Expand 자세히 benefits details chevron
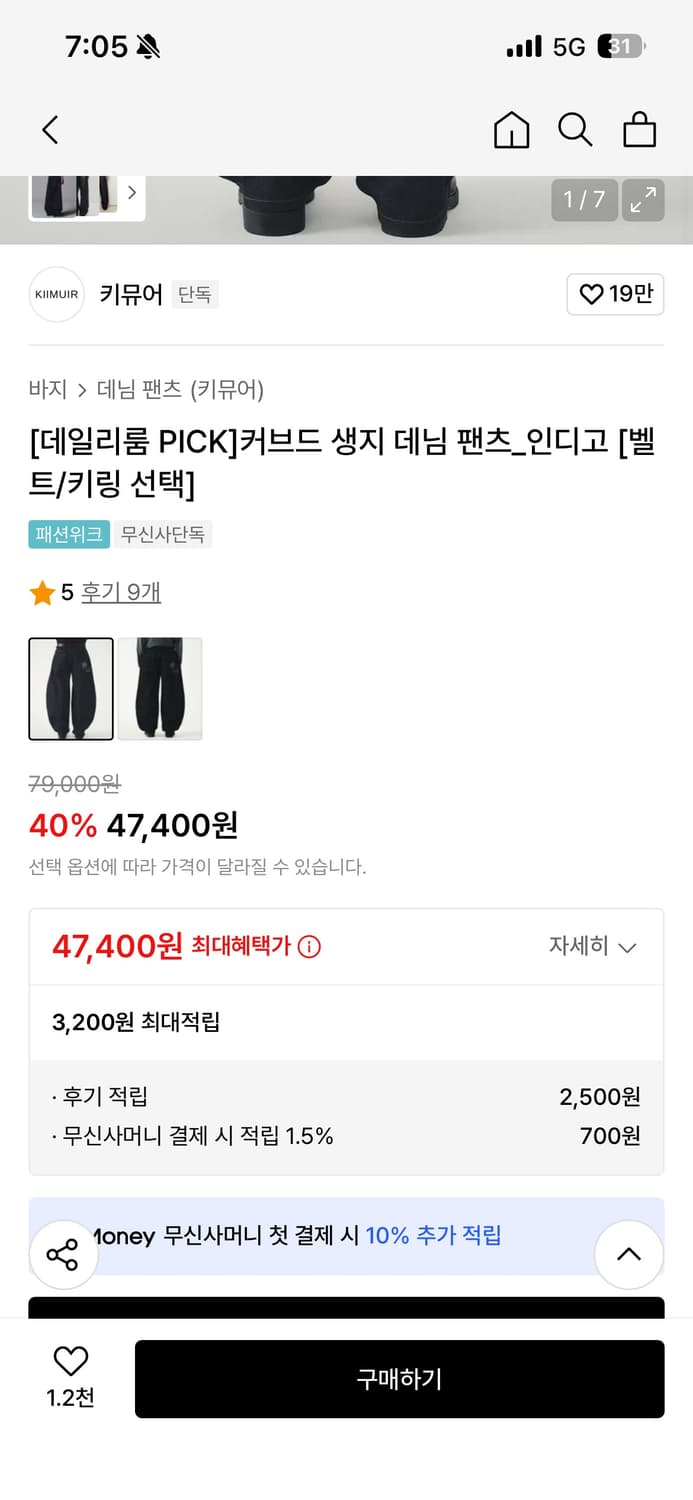693x1500 pixels. tap(627, 946)
